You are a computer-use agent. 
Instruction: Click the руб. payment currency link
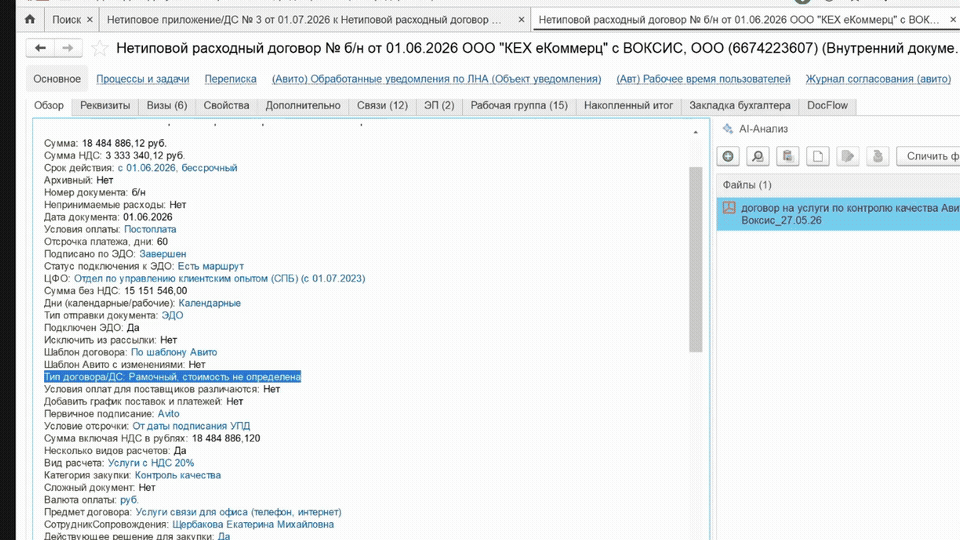coord(129,500)
